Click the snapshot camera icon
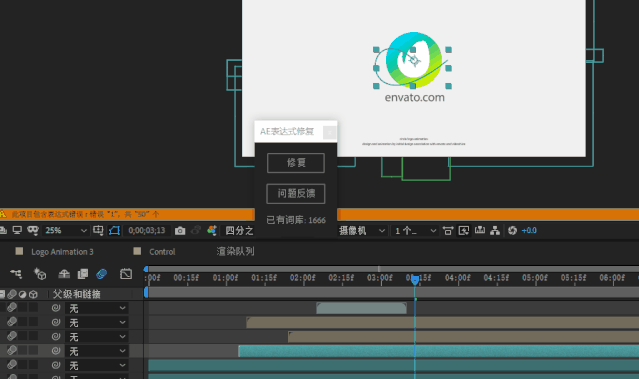639x379 pixels. click(180, 231)
